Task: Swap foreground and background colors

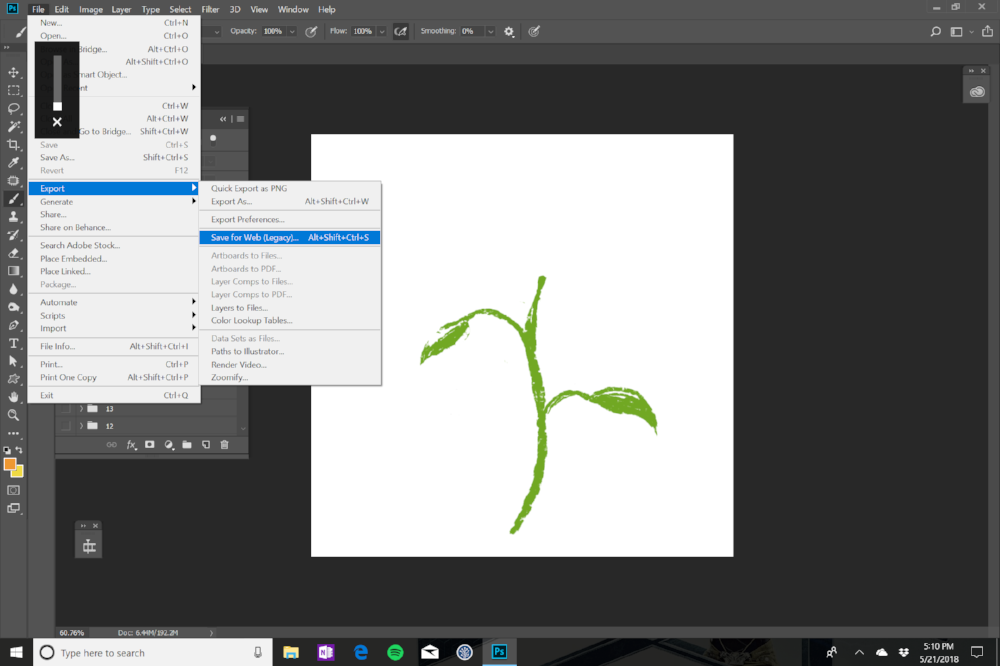Action: pyautogui.click(x=19, y=450)
